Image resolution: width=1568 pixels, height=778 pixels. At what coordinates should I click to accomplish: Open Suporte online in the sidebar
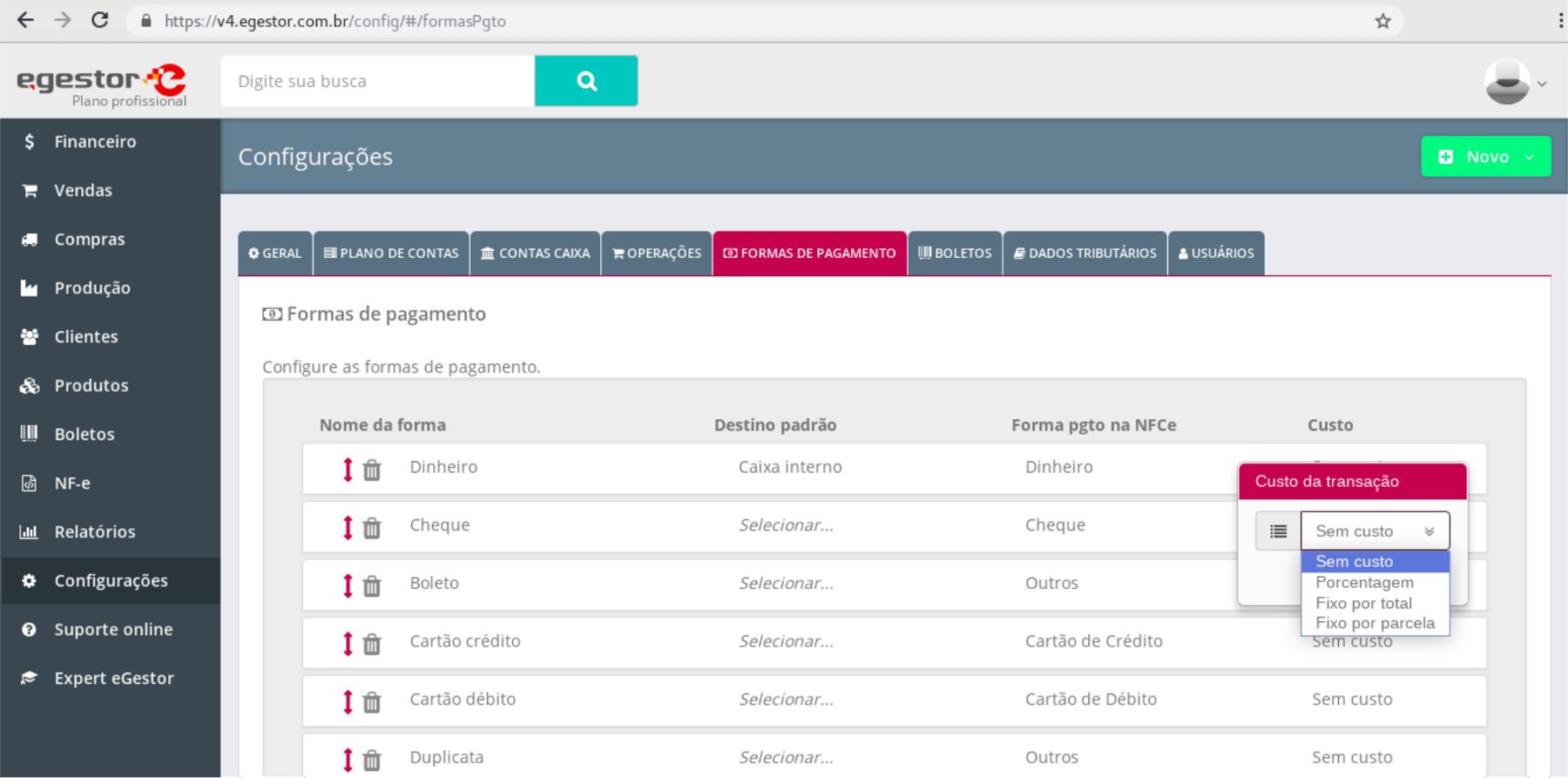[111, 629]
